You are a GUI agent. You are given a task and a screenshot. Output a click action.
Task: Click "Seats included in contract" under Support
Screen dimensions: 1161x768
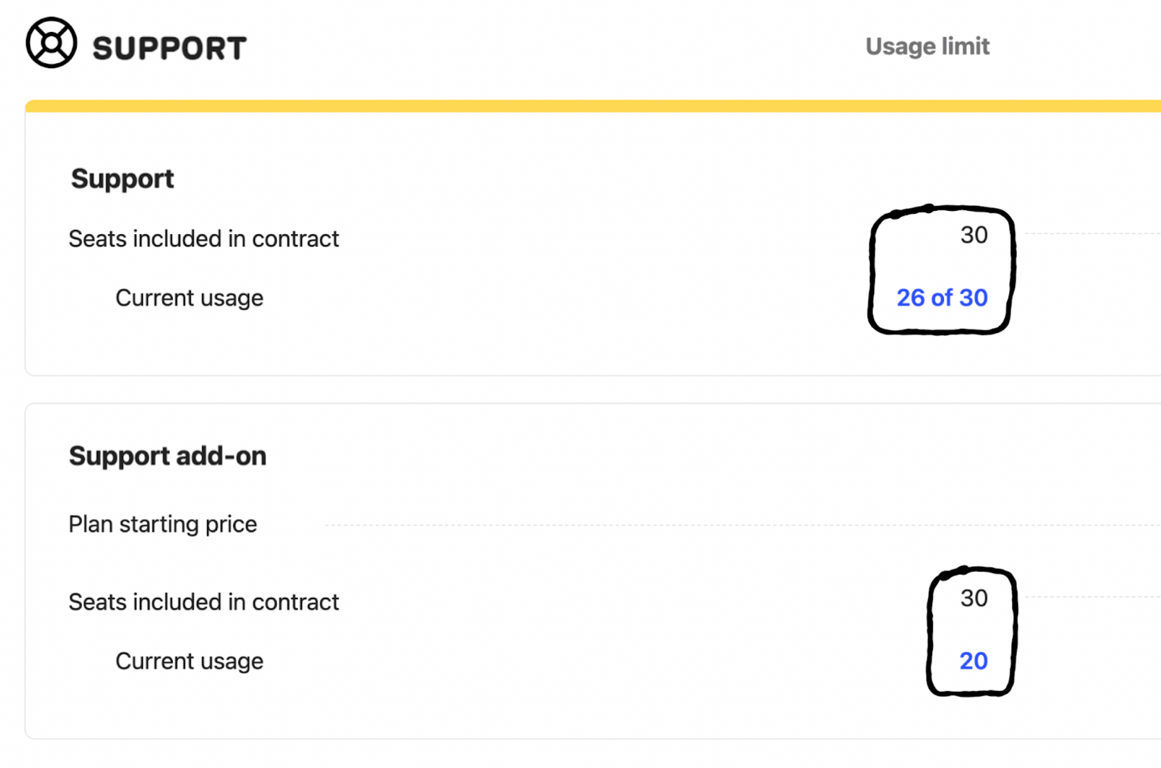click(203, 239)
